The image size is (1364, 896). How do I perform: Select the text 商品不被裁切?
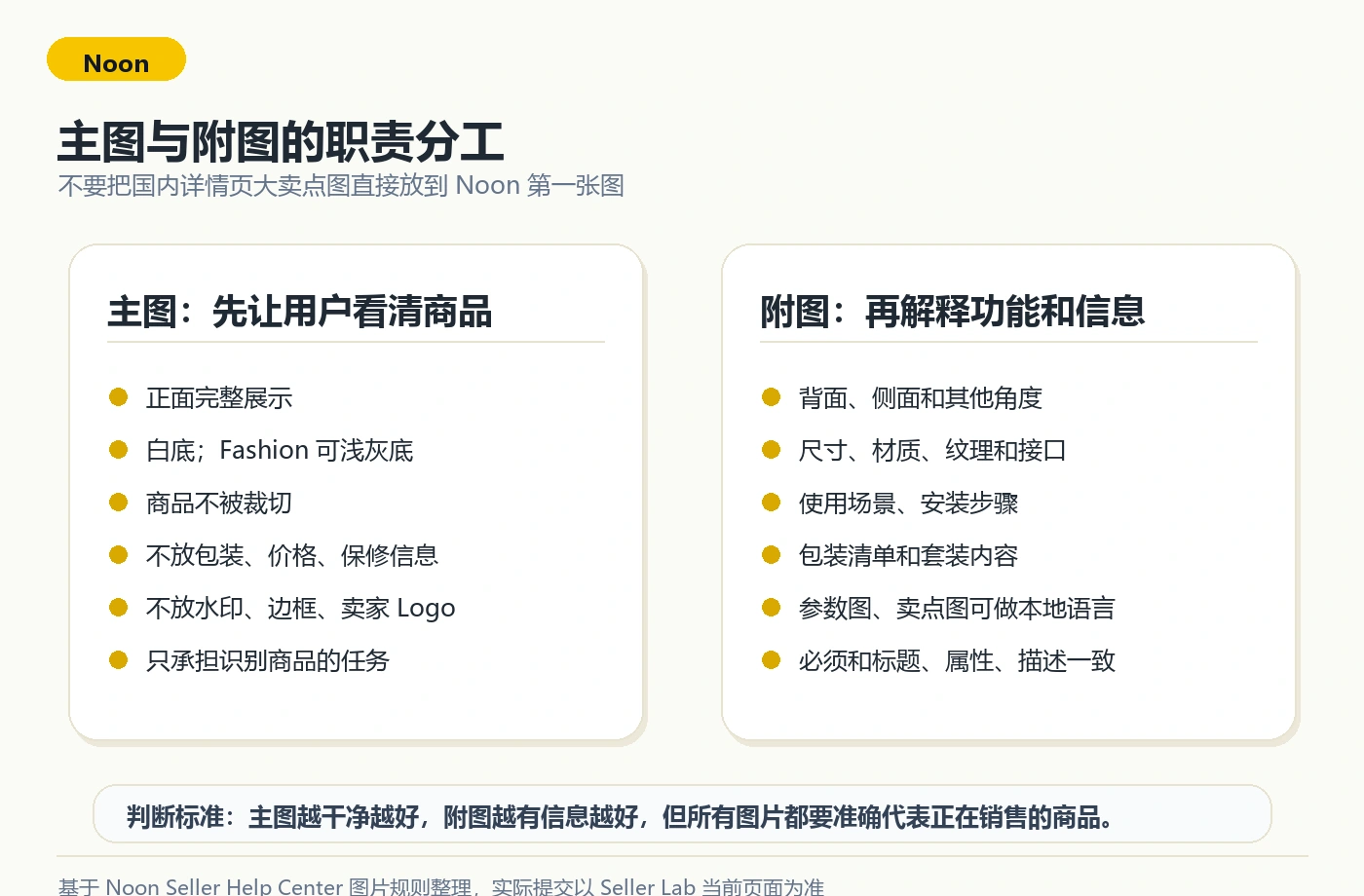(219, 503)
